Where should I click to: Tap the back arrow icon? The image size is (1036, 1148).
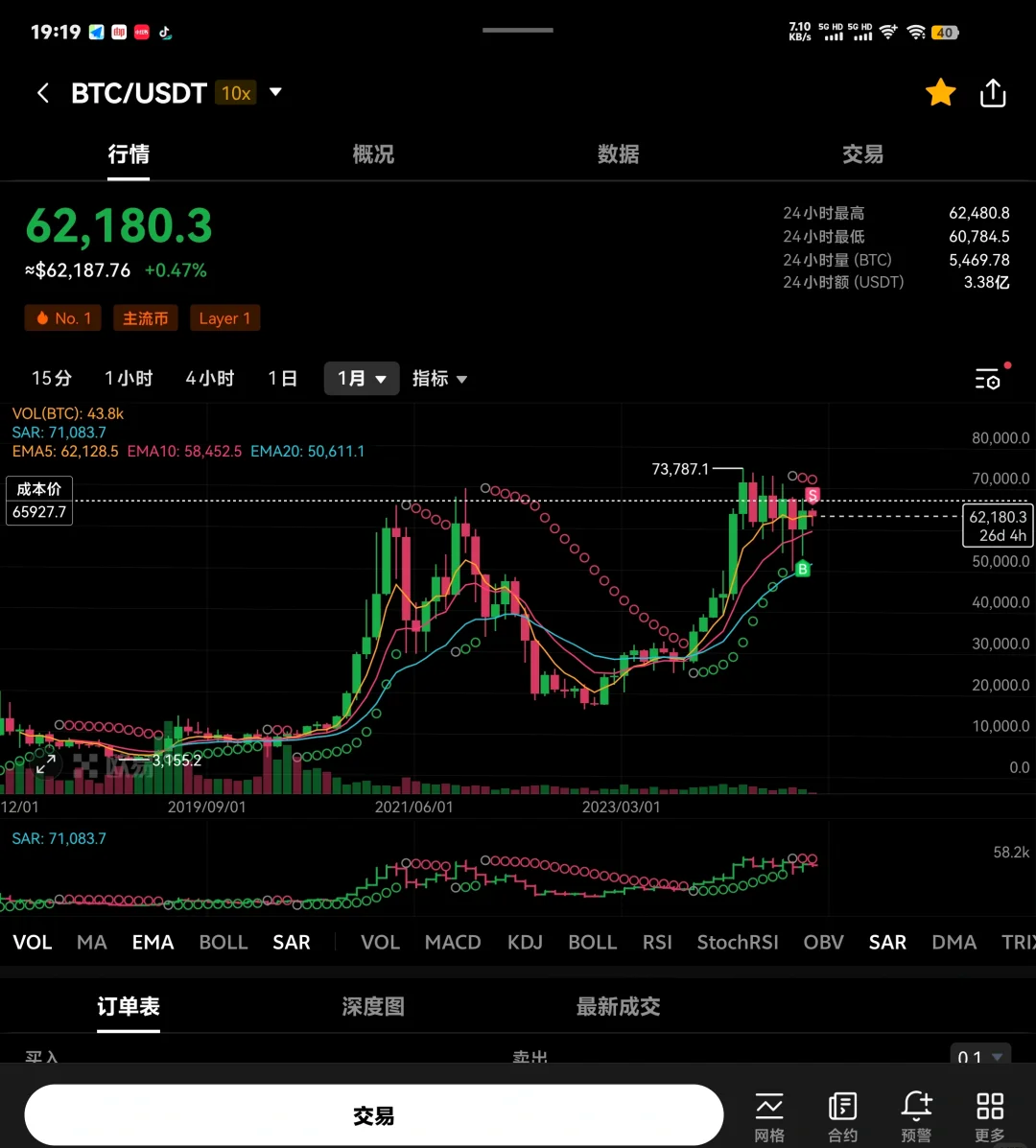[x=43, y=93]
